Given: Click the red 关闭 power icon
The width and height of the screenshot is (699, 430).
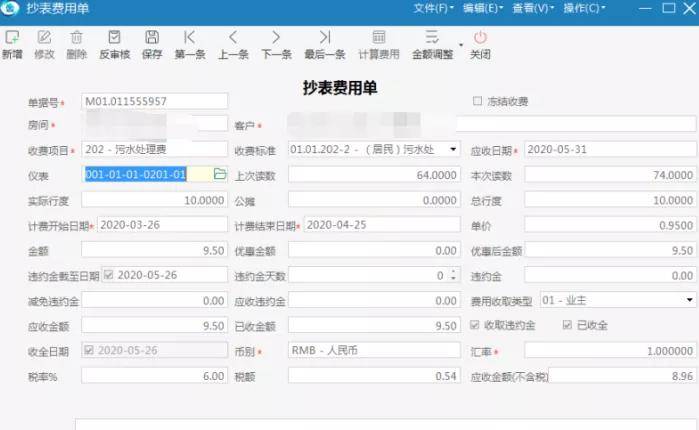Looking at the screenshot, I should tap(480, 37).
